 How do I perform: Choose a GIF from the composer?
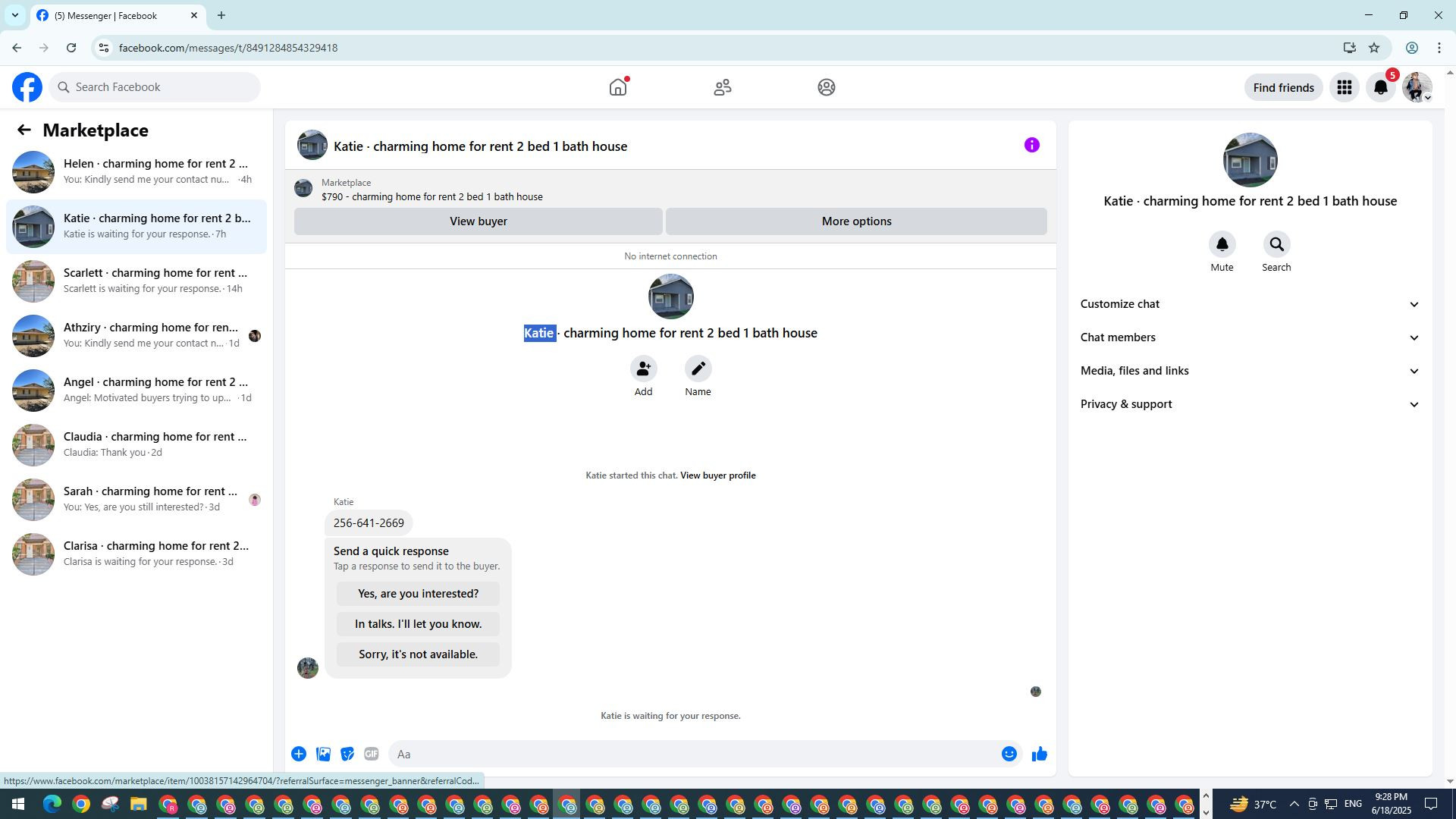[371, 754]
